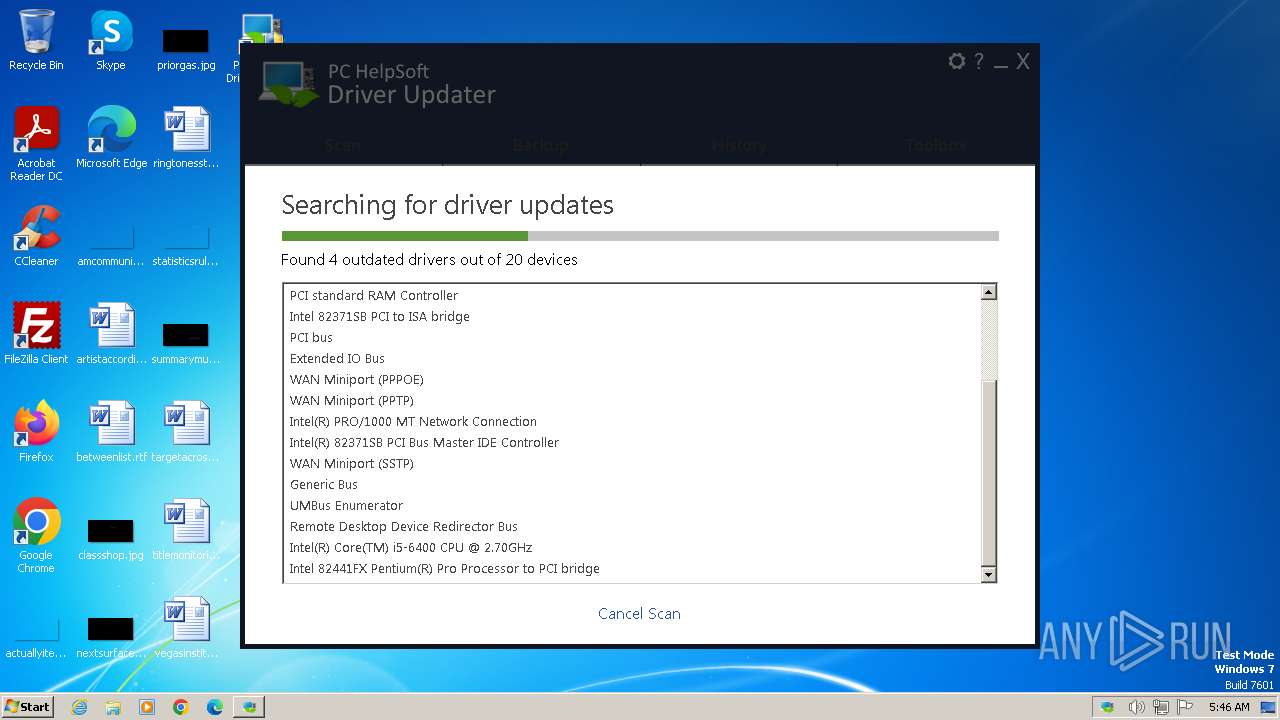Viewport: 1280px width, 720px height.
Task: Select WAN Miniport (PPTP) entry
Action: point(632,401)
